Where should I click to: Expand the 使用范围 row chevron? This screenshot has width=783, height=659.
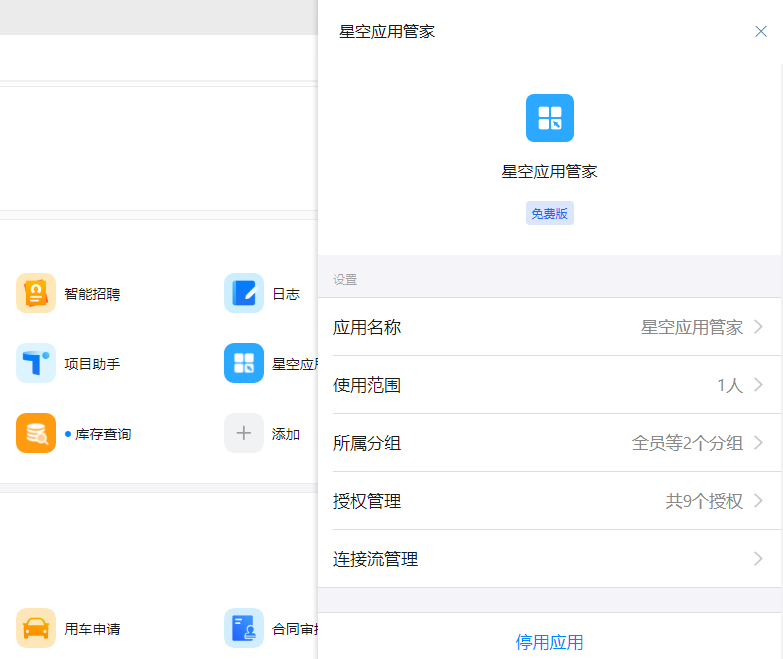pyautogui.click(x=759, y=385)
